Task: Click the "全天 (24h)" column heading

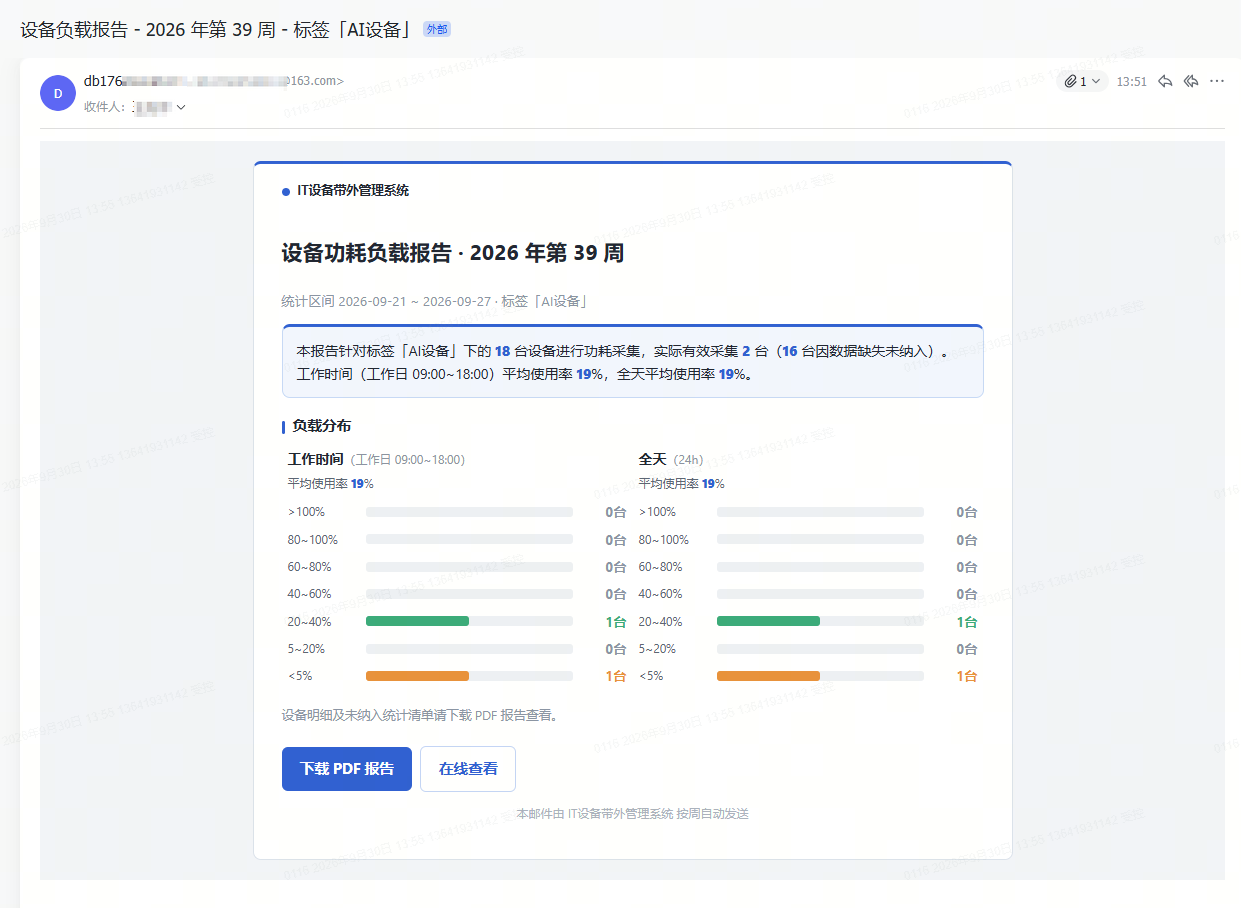Action: pyautogui.click(x=671, y=460)
